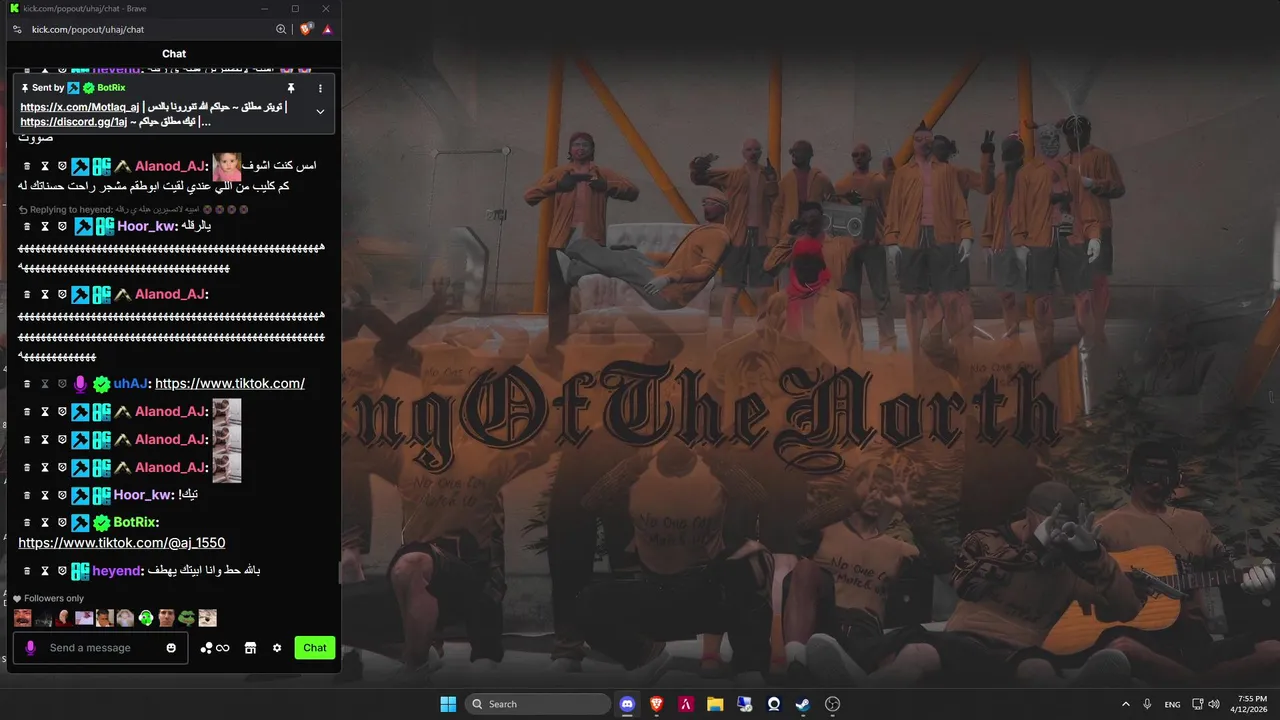This screenshot has width=1280, height=720.
Task: Click the volume speaker icon in system tray
Action: (x=1214, y=704)
